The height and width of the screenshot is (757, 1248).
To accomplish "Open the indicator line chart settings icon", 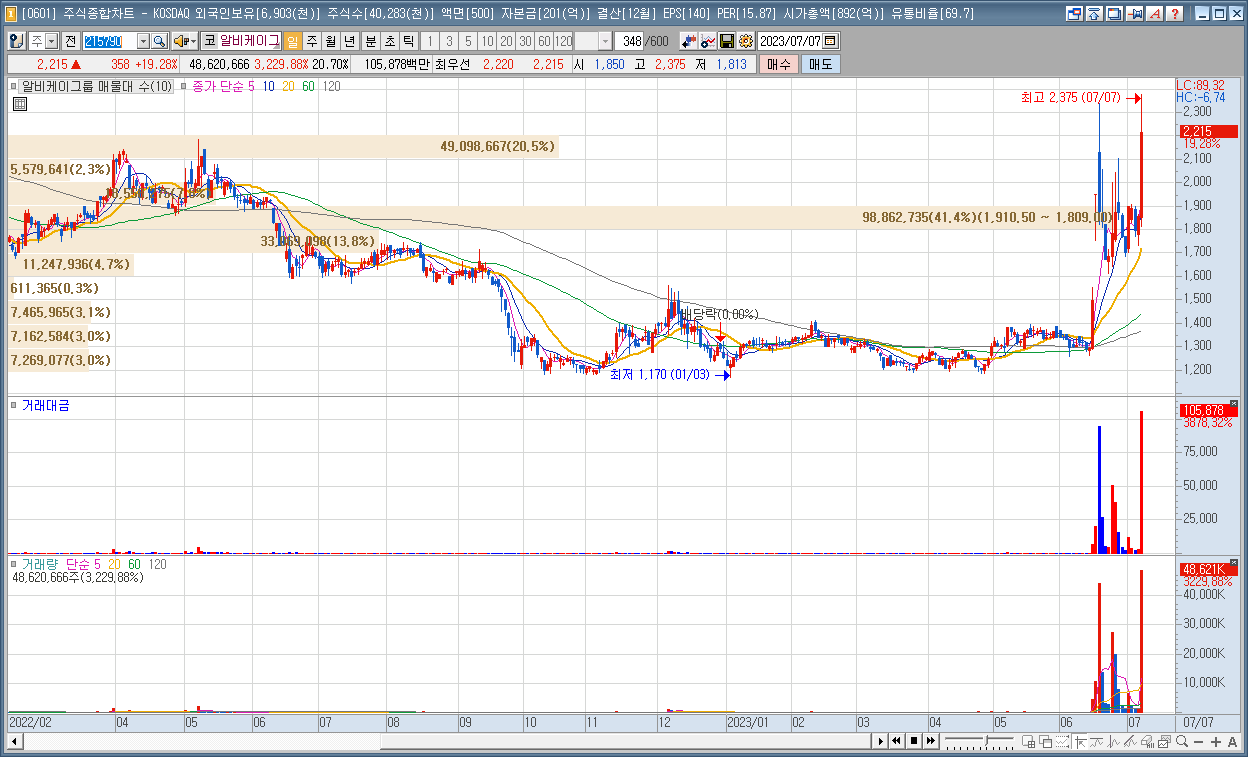I will point(708,41).
